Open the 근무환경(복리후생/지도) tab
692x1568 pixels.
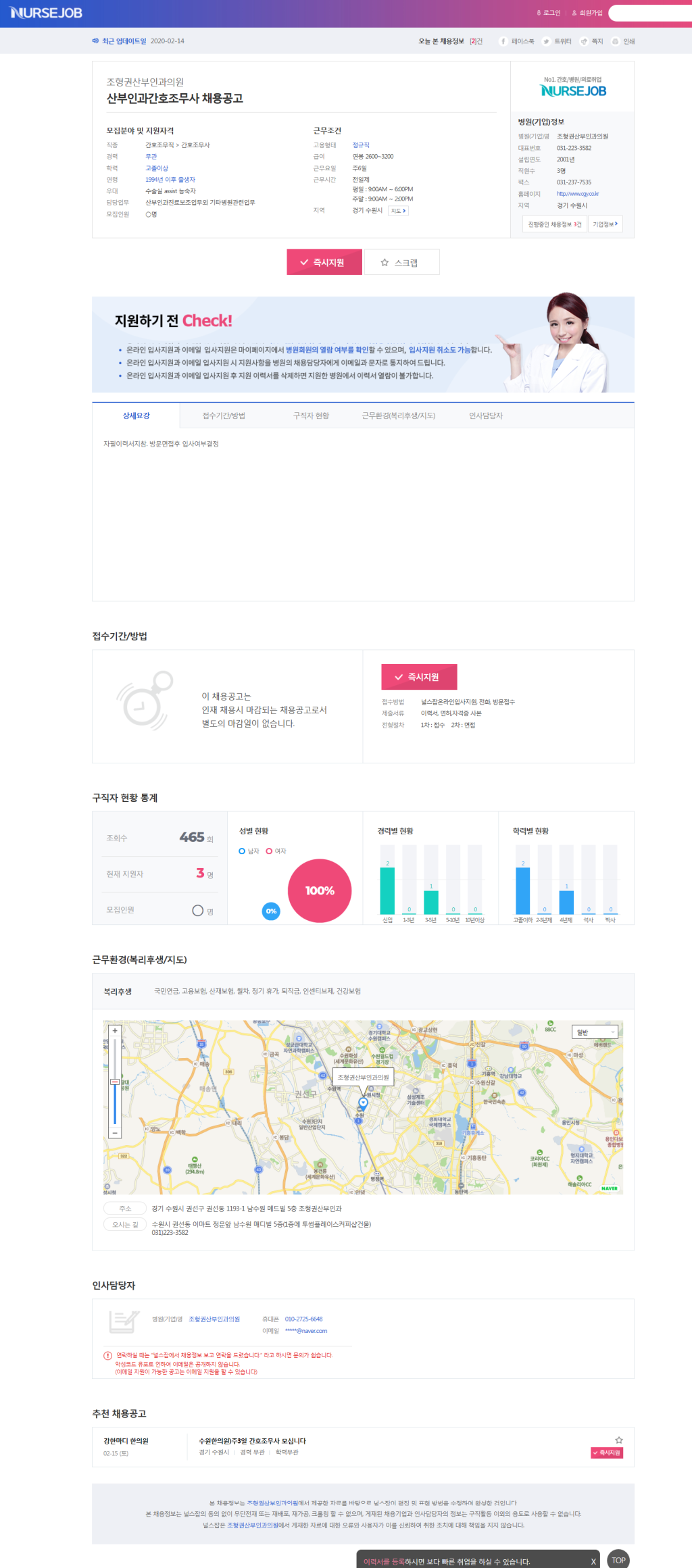[399, 415]
